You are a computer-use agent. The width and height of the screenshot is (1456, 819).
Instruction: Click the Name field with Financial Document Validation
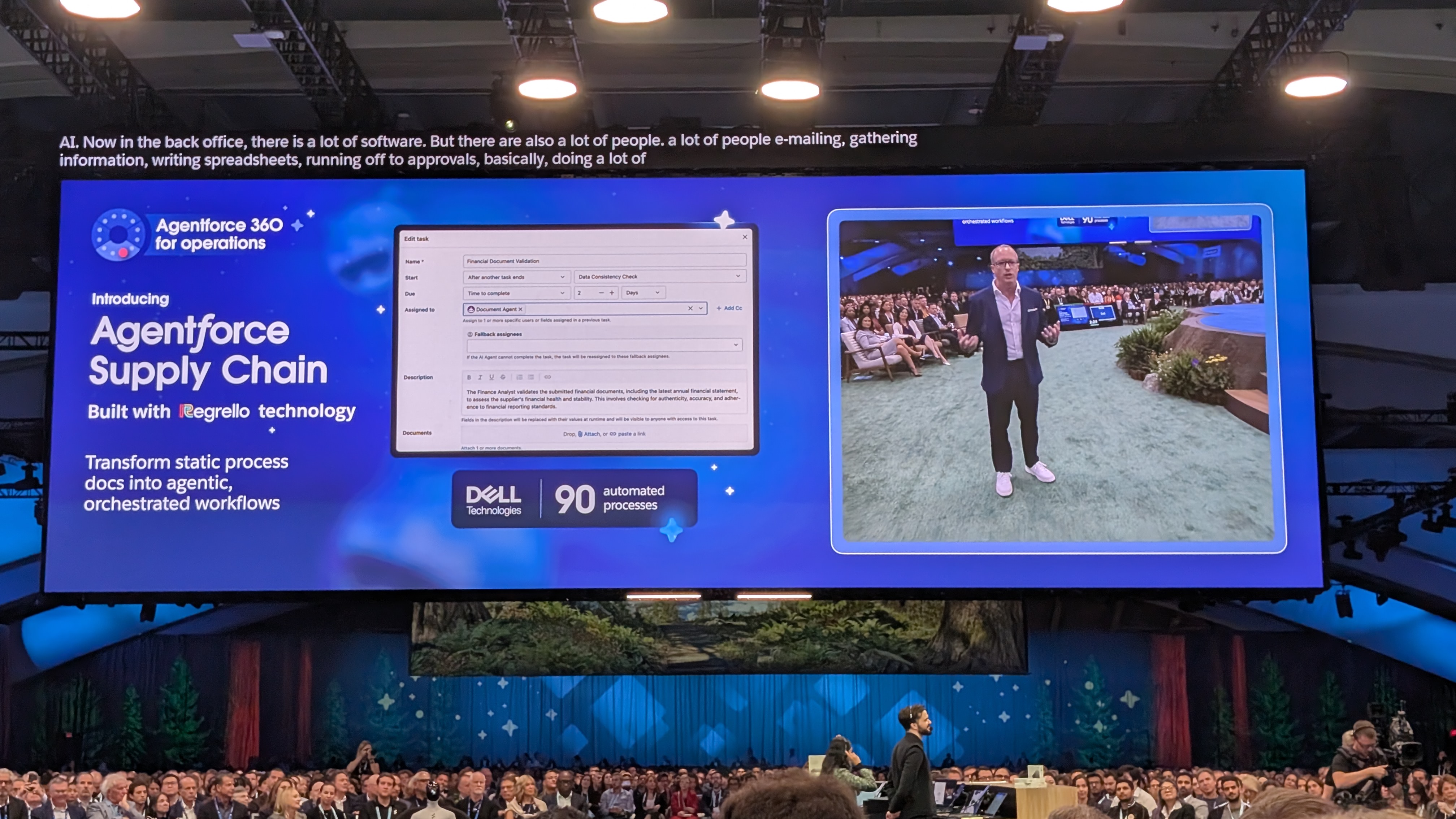point(604,261)
